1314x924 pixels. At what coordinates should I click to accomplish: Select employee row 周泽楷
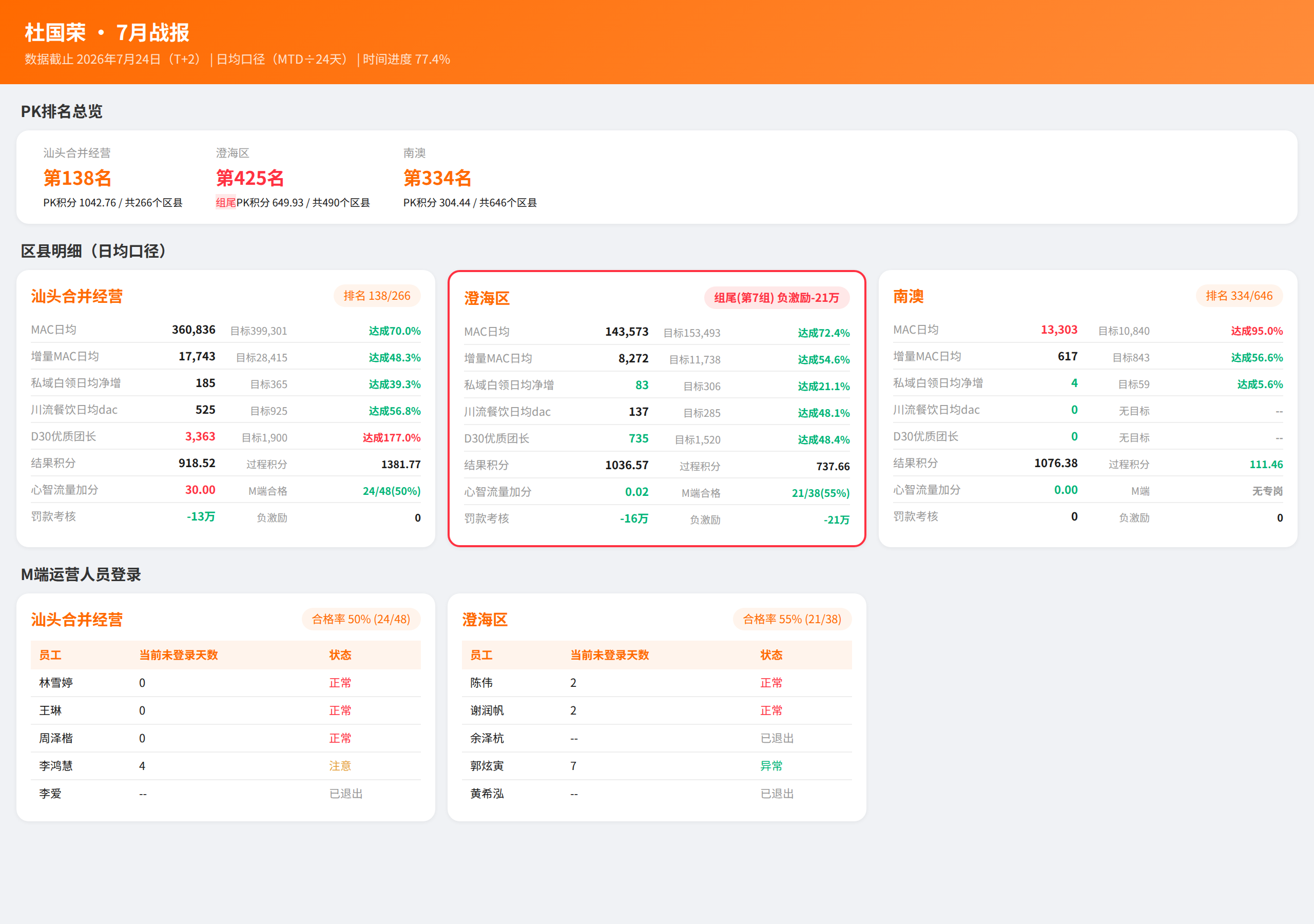(x=225, y=739)
